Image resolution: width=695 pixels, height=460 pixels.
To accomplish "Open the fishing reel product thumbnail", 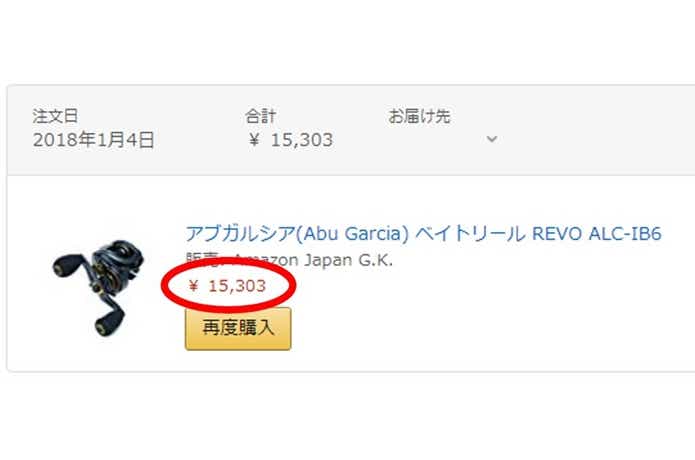I will click(98, 288).
